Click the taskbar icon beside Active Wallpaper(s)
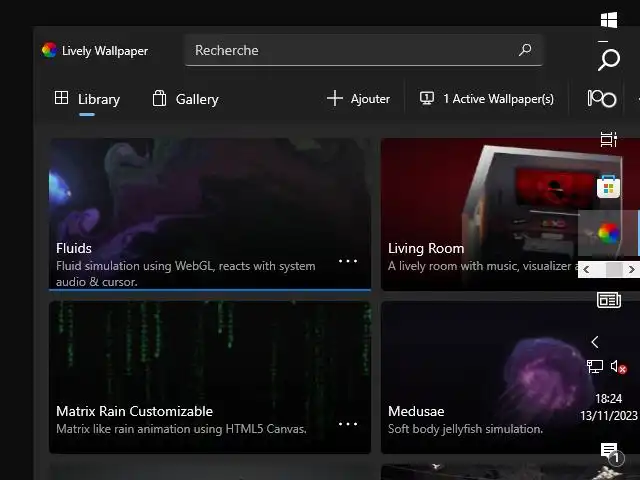This screenshot has width=640, height=480. [602, 98]
